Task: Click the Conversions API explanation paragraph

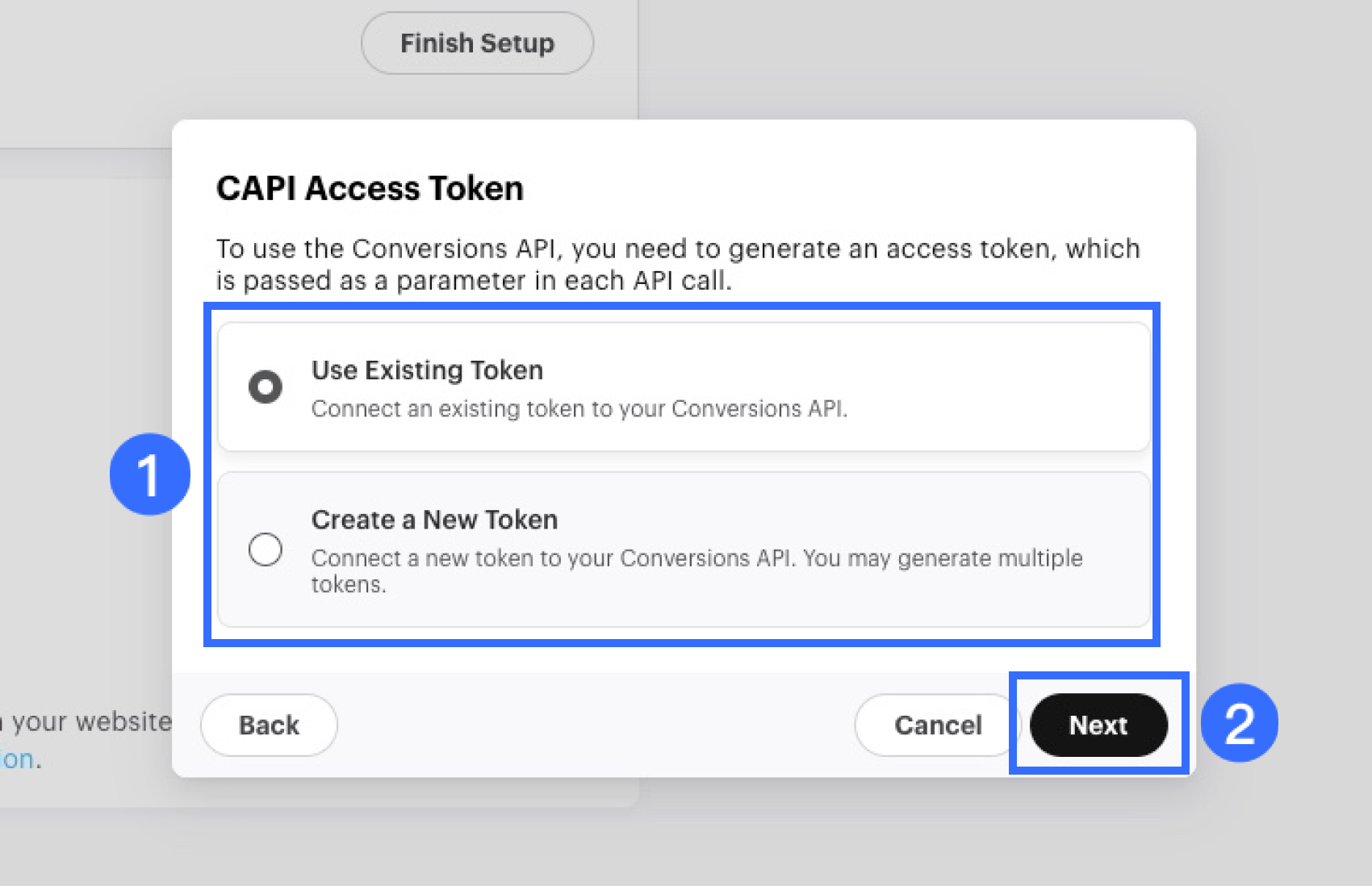Action: (677, 265)
